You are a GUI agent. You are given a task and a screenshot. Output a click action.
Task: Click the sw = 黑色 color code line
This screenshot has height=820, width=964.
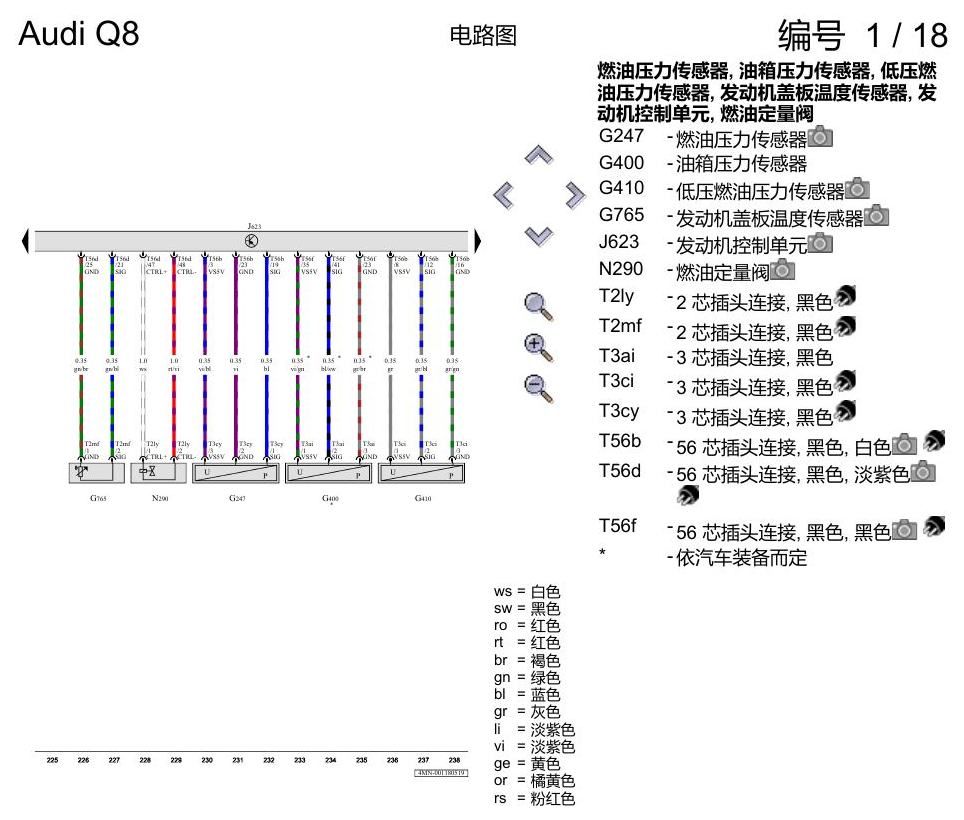click(x=527, y=609)
